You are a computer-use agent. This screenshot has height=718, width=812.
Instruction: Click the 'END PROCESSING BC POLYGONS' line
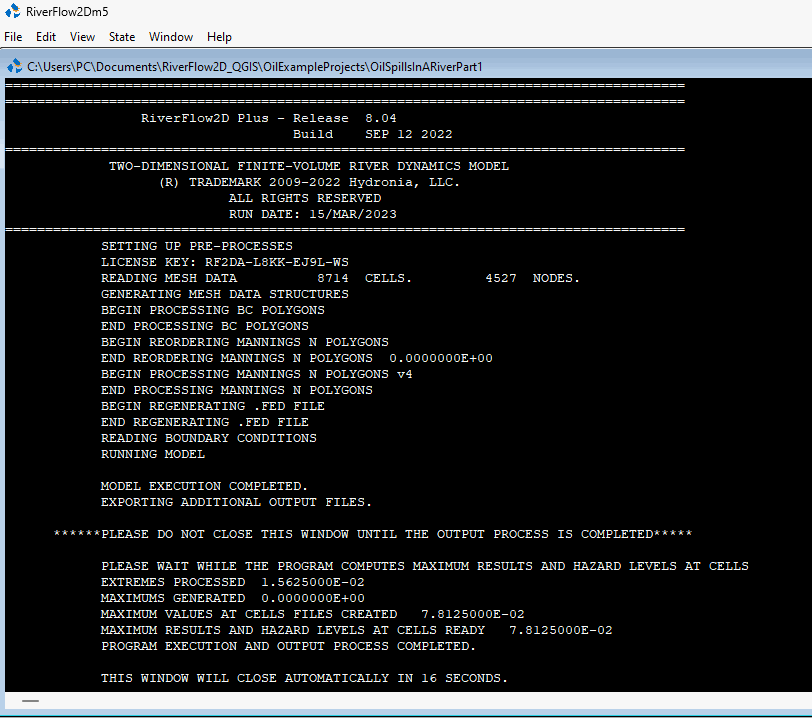[x=205, y=326]
